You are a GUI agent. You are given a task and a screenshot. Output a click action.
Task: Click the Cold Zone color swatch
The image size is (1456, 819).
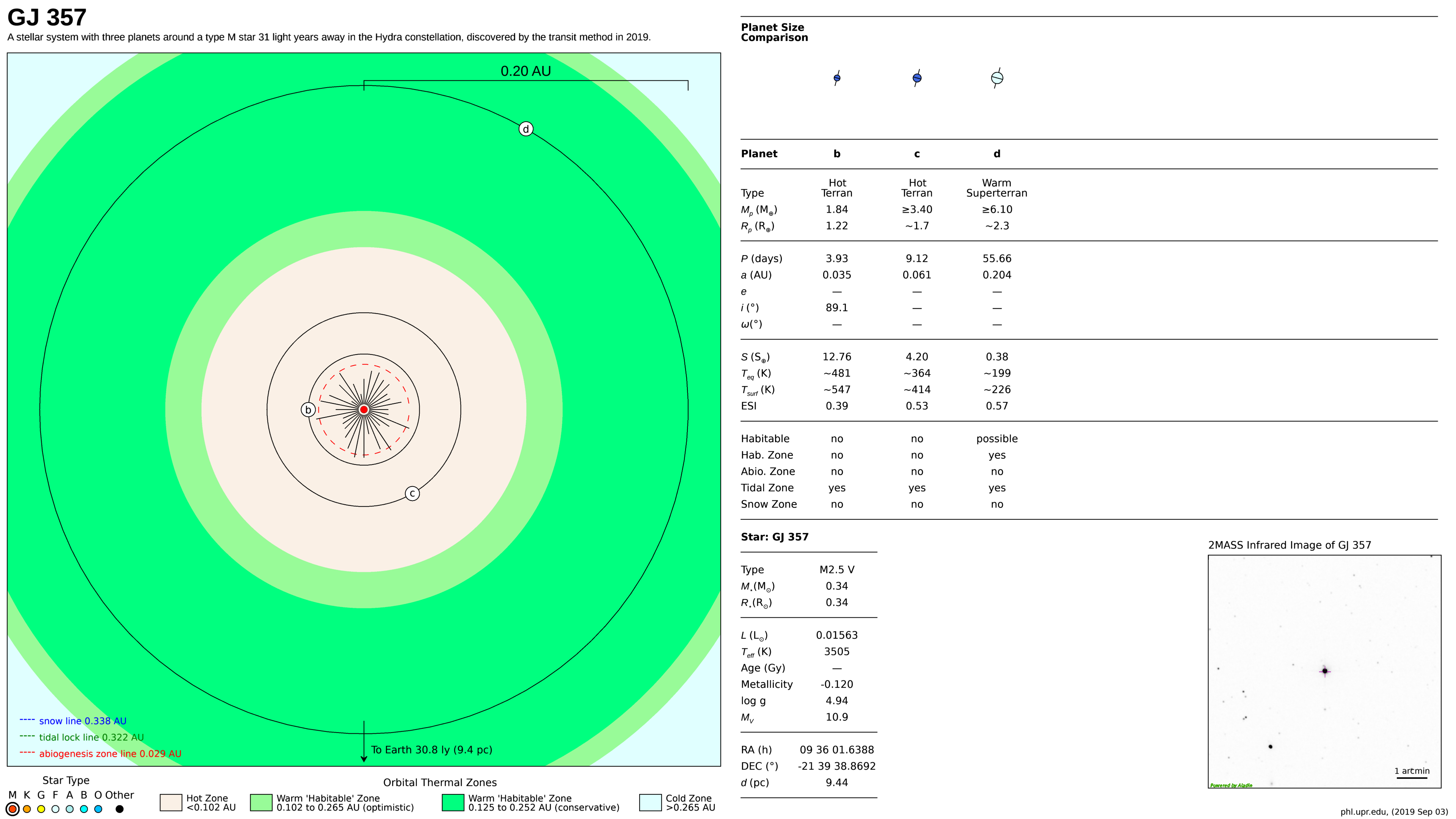tap(650, 803)
